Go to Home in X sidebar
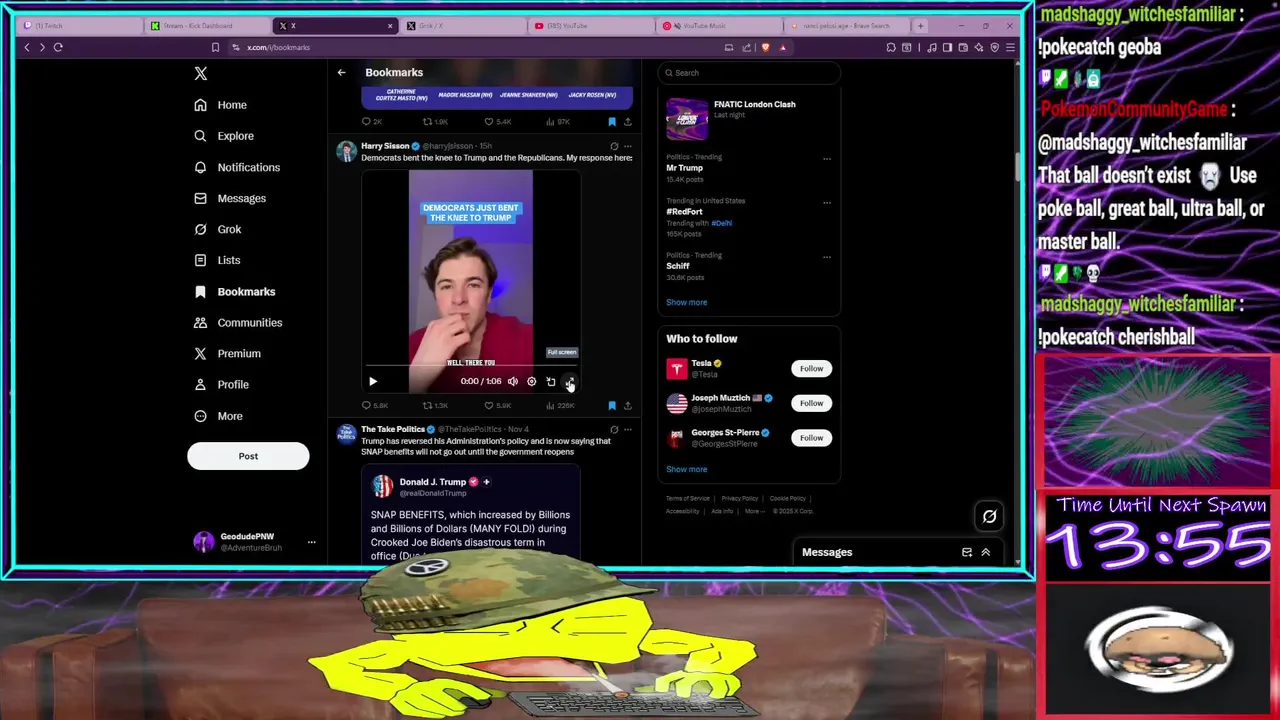 tap(221, 105)
